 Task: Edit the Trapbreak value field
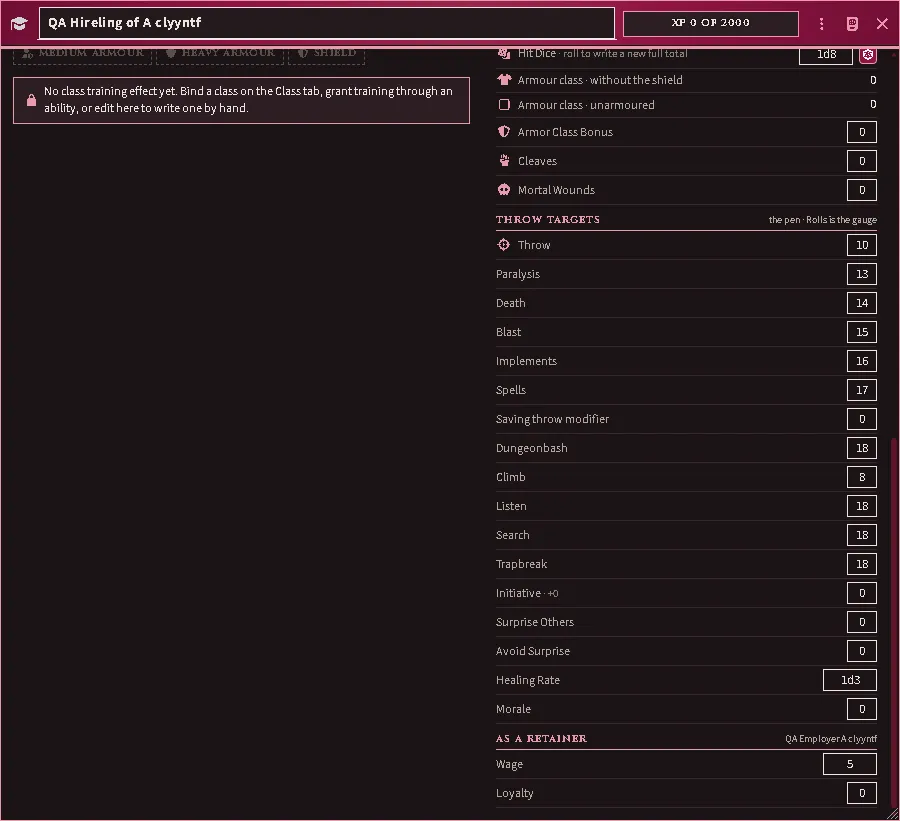(x=862, y=564)
